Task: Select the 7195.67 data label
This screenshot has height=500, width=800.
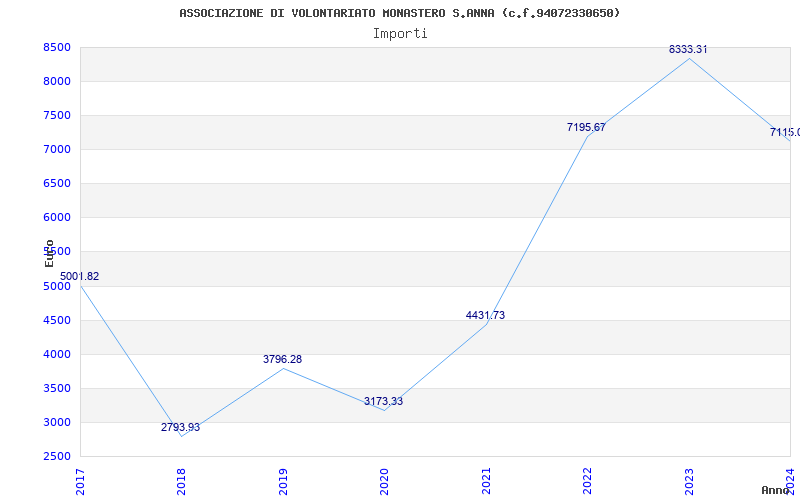Action: [586, 128]
